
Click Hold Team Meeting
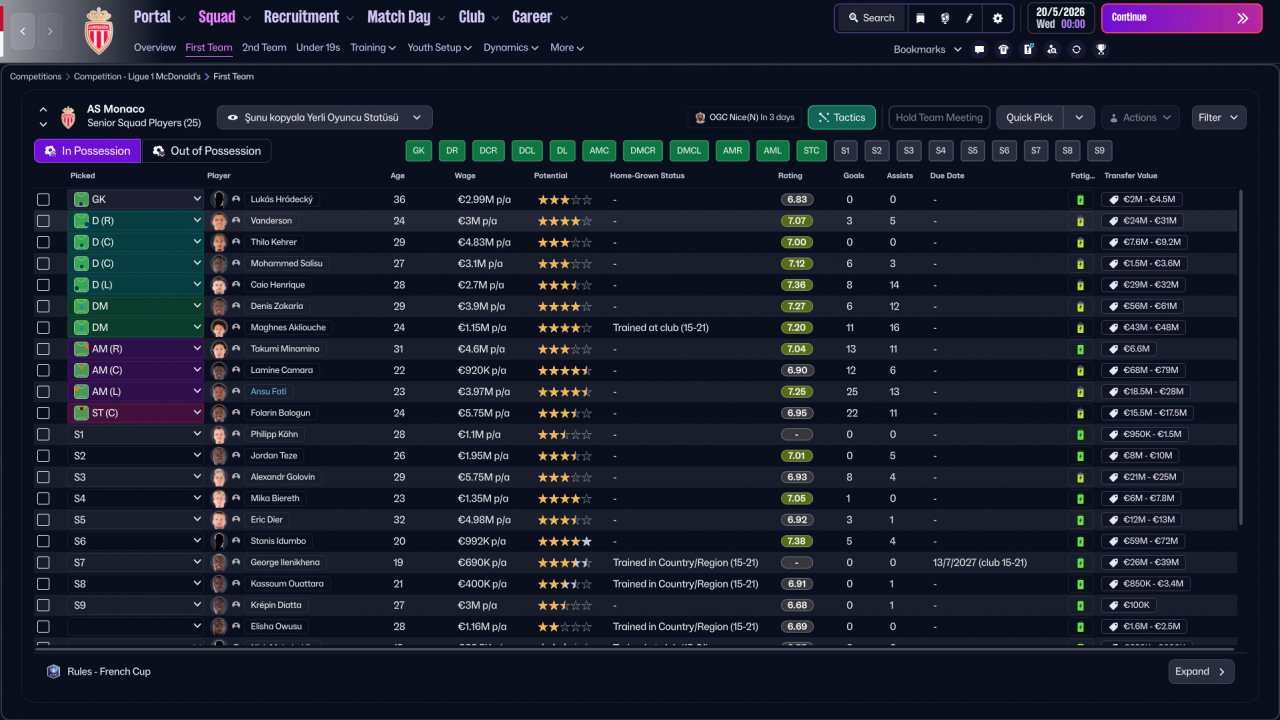[x=939, y=117]
